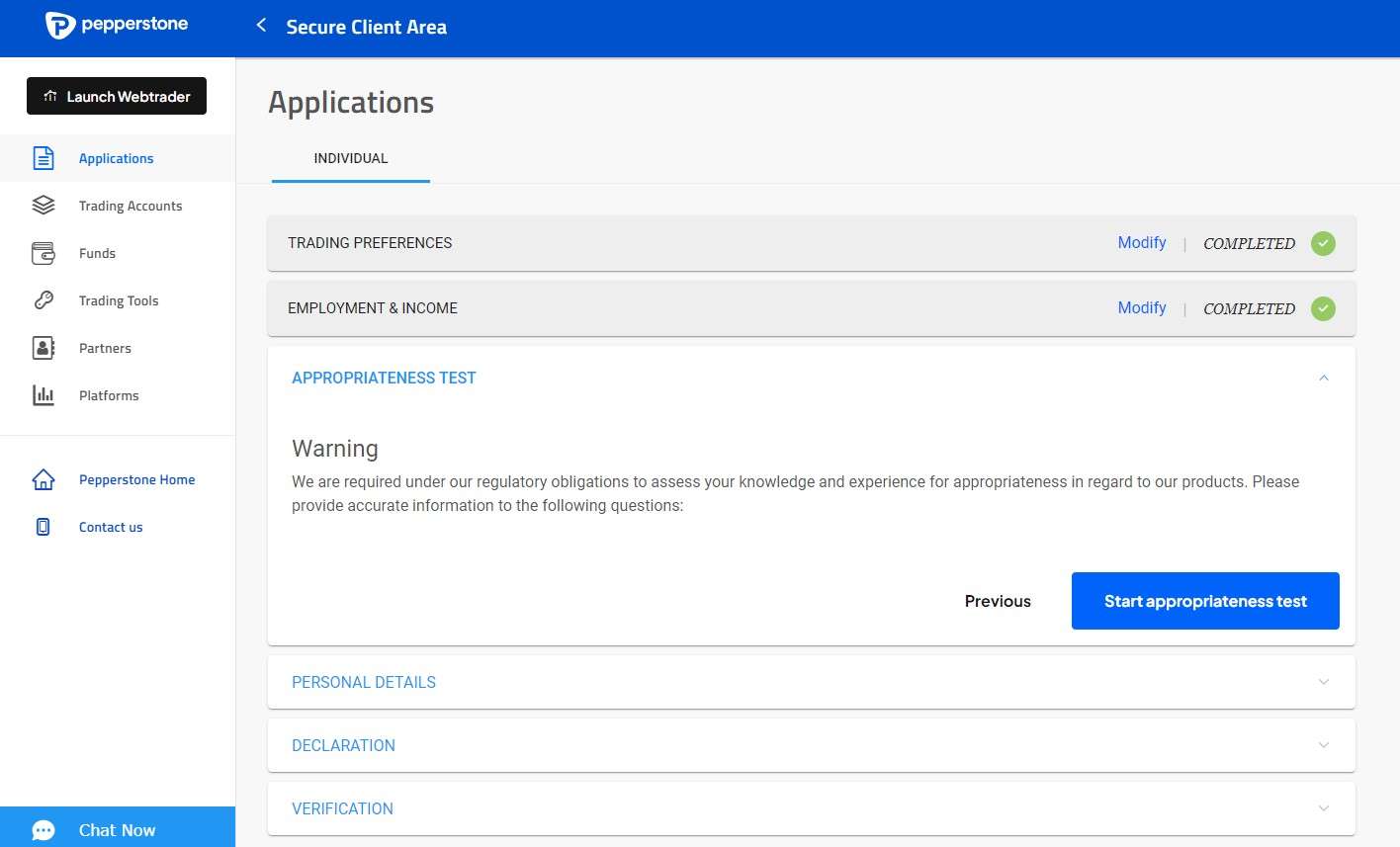
Task: Click the Trading Preferences green checkmark
Action: point(1323,243)
